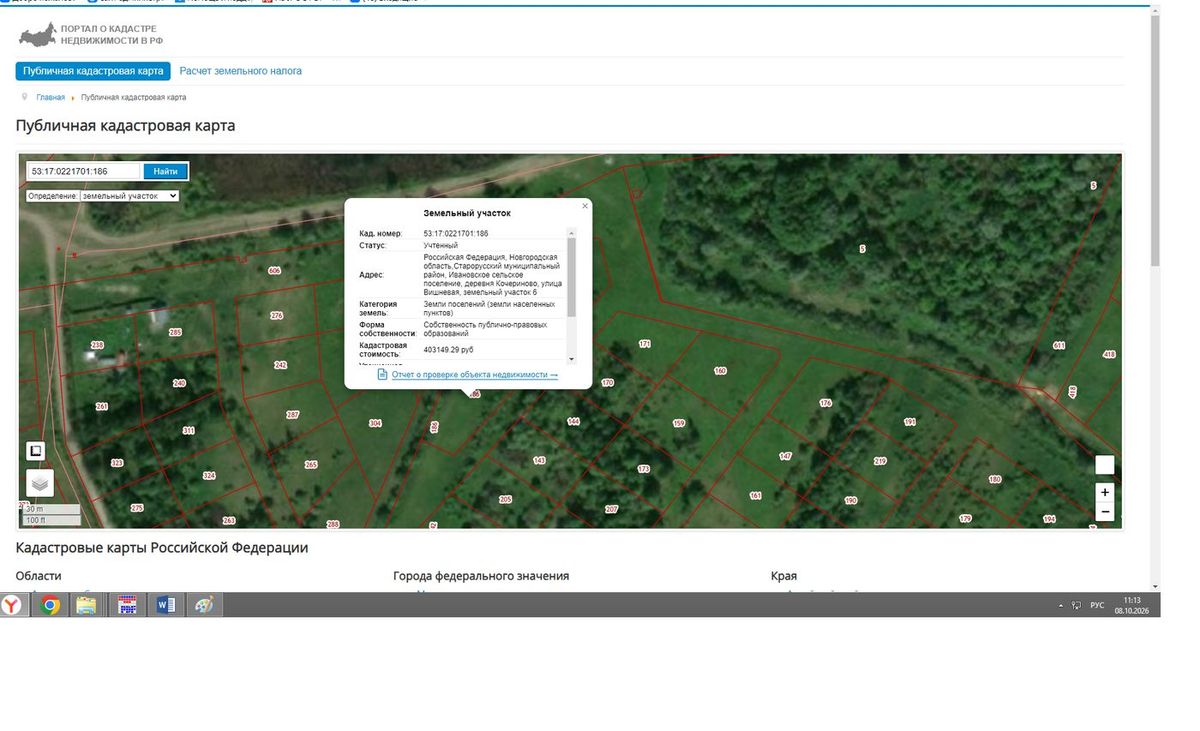Screen dimensions: 1200x731
Task: Close the Земельный участок info popup
Action: coord(585,206)
